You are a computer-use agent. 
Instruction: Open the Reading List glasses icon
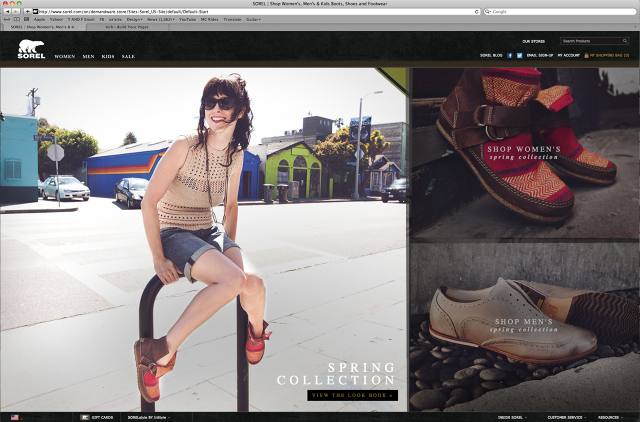(7, 19)
